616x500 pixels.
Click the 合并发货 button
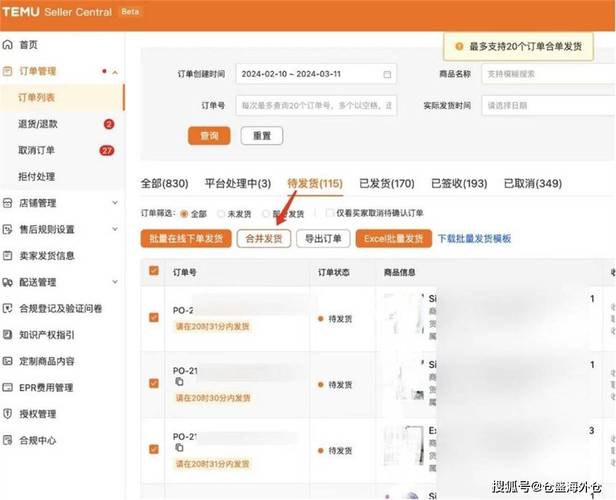[x=264, y=239]
